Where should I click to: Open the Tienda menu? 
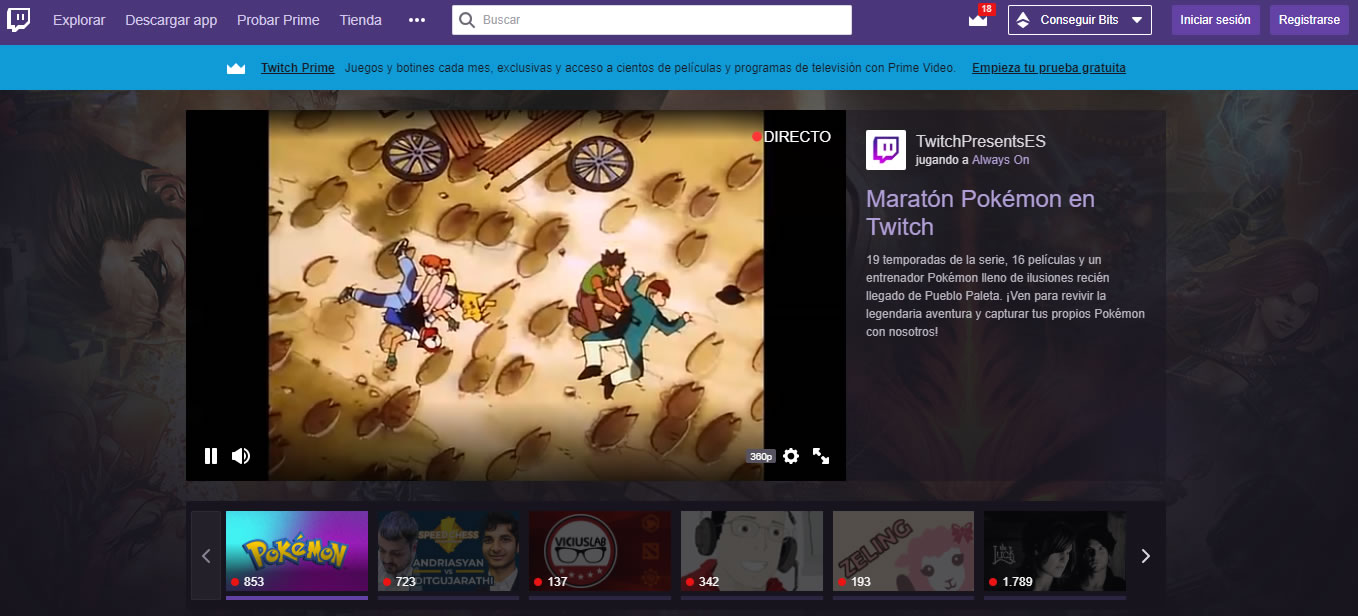359,20
